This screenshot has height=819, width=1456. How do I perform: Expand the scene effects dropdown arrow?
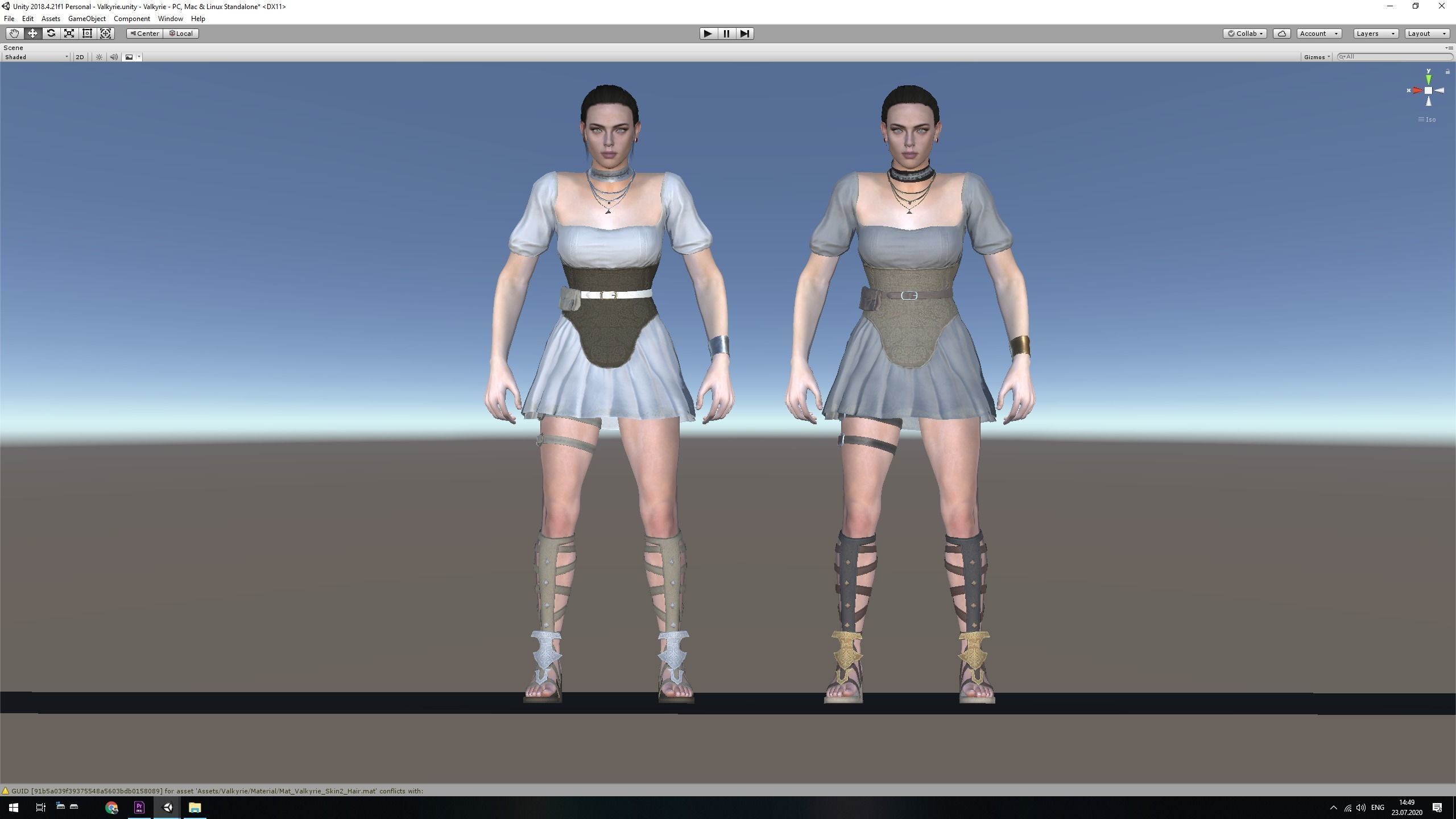click(139, 57)
